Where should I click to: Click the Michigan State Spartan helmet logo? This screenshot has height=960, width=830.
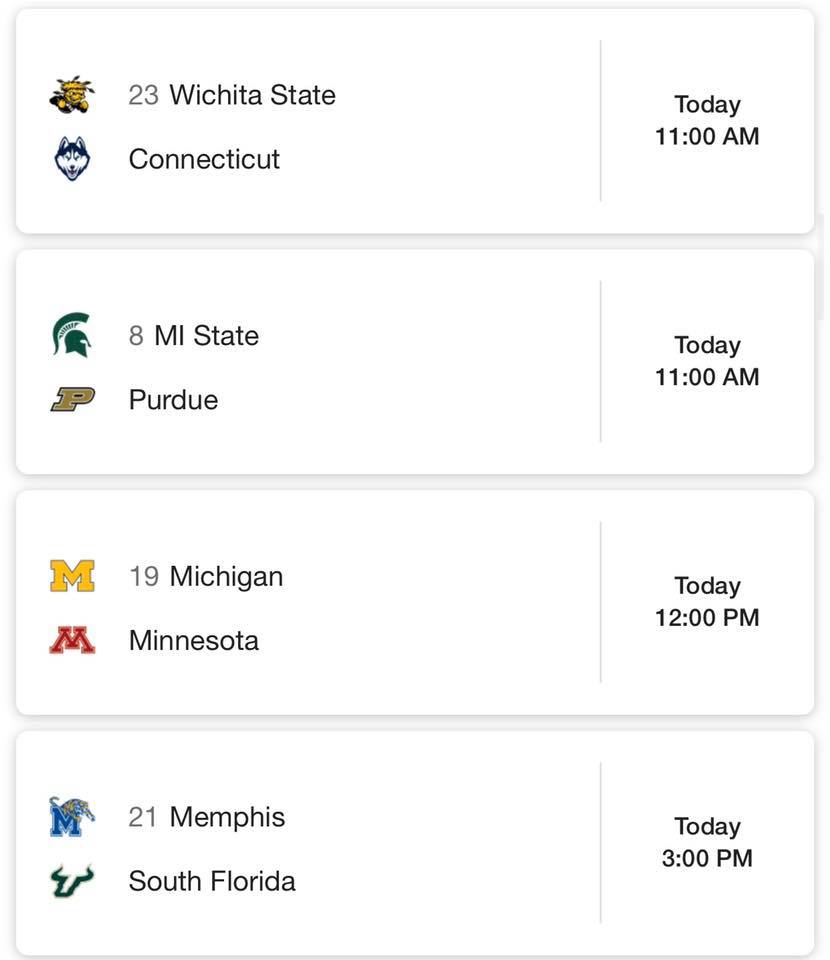tap(72, 335)
